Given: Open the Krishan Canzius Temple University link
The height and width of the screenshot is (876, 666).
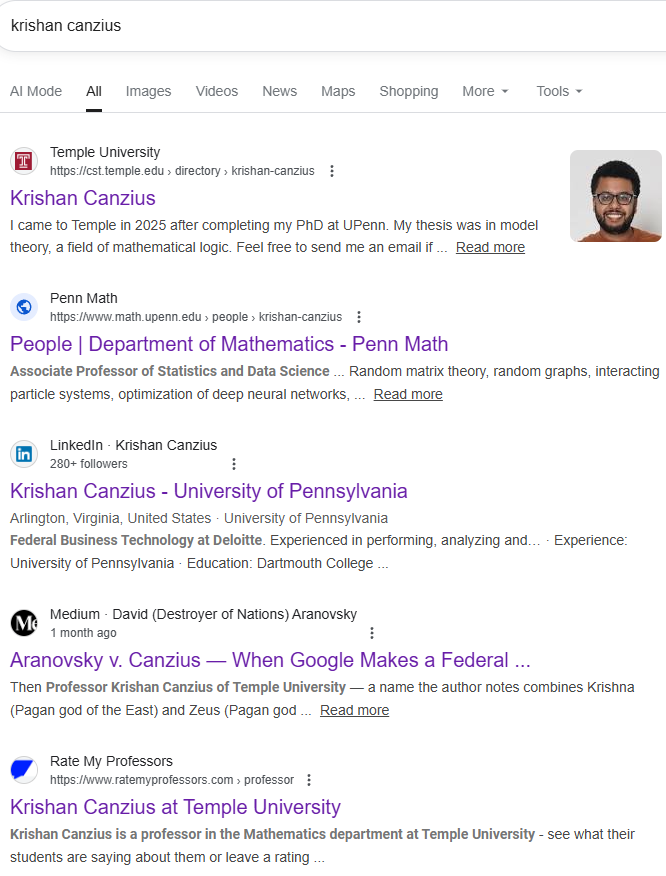Looking at the screenshot, I should (x=83, y=197).
